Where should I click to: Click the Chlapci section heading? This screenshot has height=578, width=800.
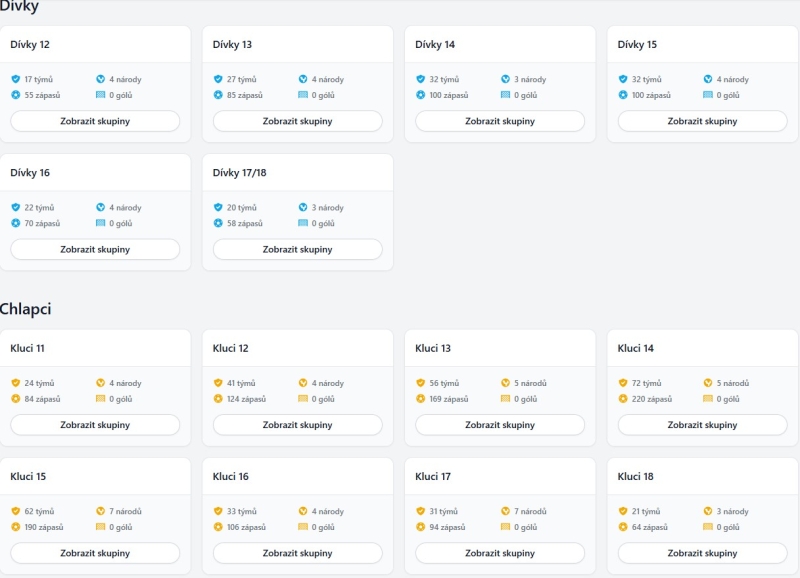pyautogui.click(x=25, y=309)
